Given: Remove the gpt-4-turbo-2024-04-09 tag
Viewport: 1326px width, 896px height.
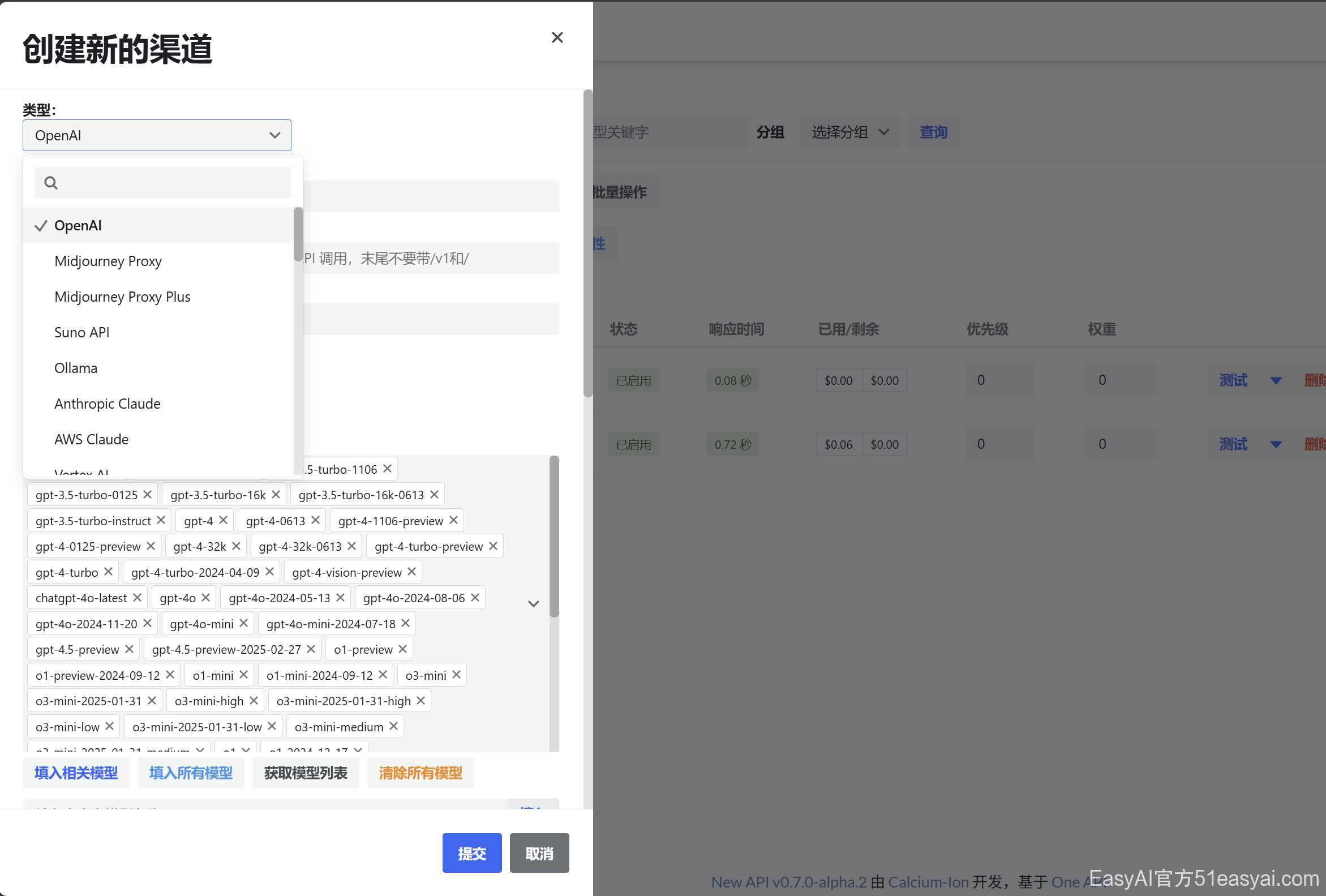Looking at the screenshot, I should [270, 572].
